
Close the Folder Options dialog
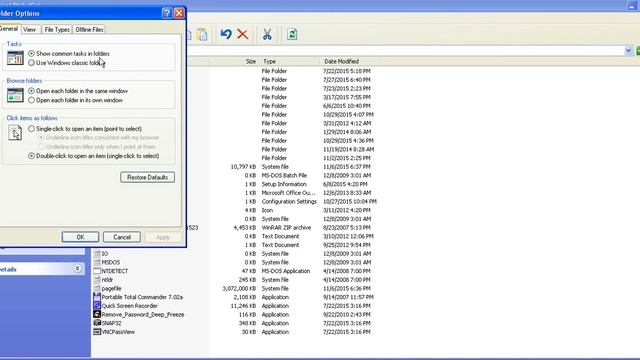[179, 13]
